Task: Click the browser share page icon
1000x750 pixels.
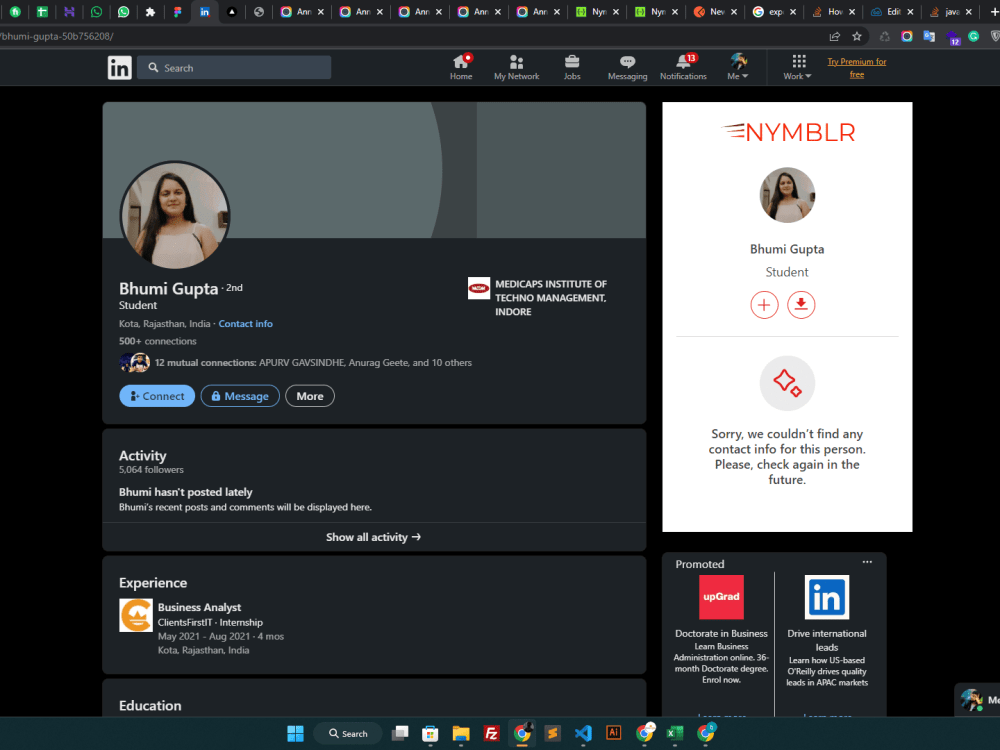Action: pyautogui.click(x=834, y=36)
